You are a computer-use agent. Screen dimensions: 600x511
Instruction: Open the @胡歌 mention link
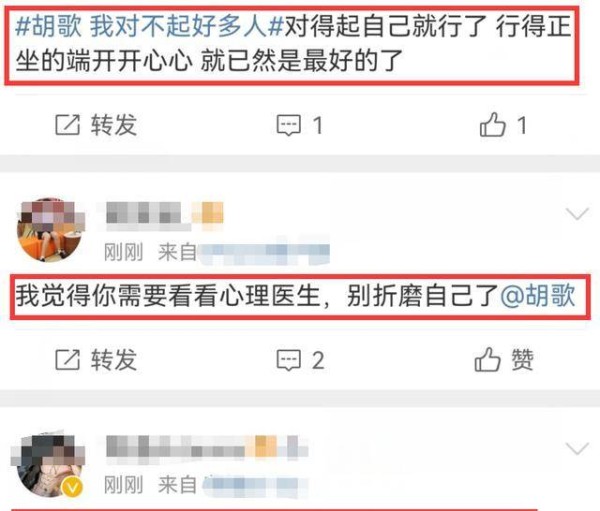click(538, 295)
